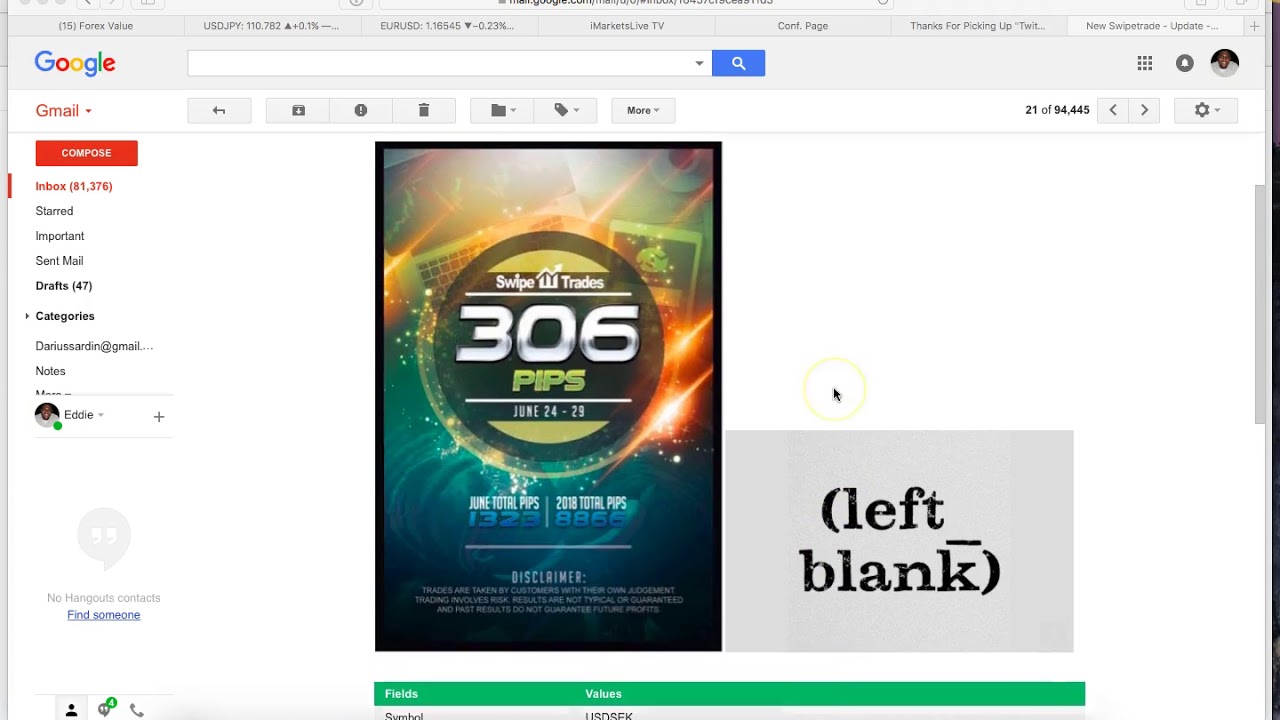1280x720 pixels.
Task: Open the Move to folder dropdown
Action: (x=504, y=110)
